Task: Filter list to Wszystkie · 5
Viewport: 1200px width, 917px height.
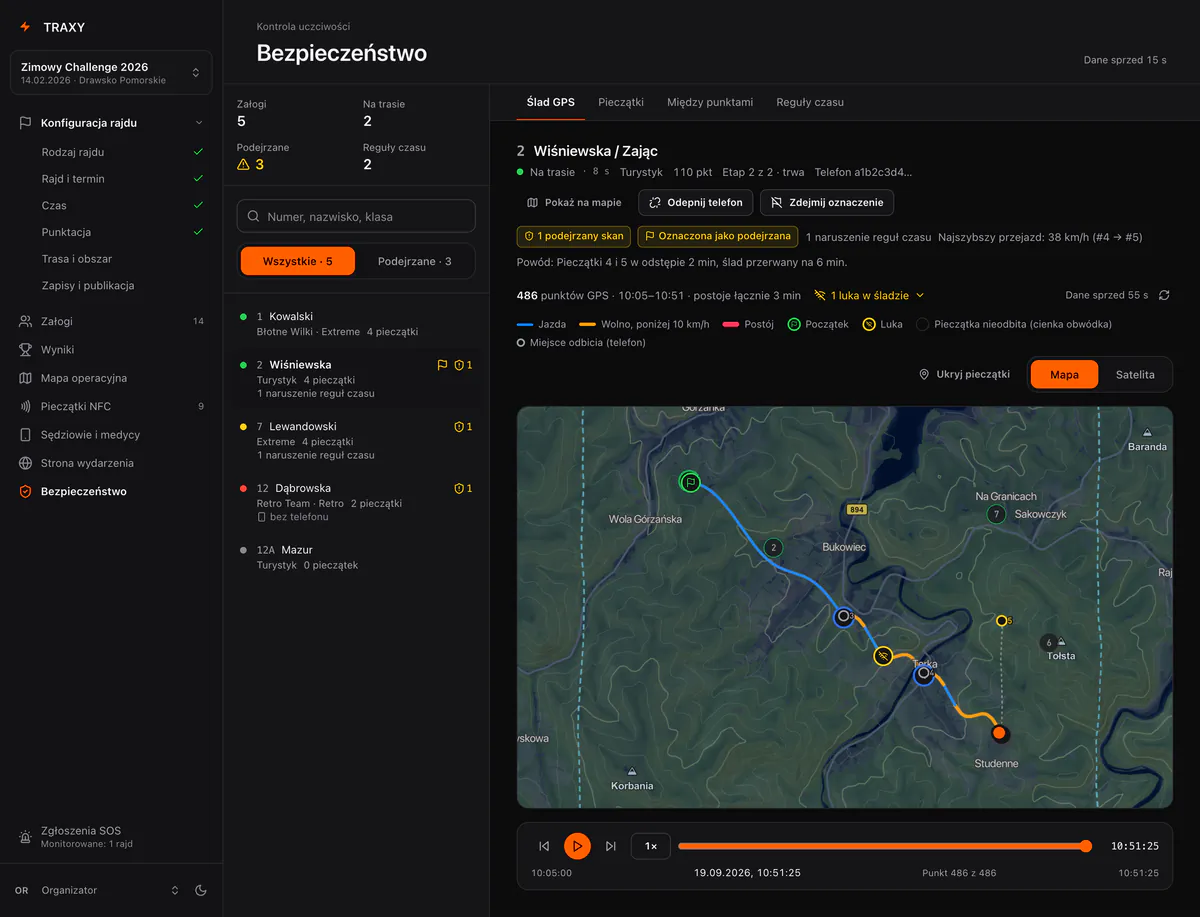Action: (x=297, y=261)
